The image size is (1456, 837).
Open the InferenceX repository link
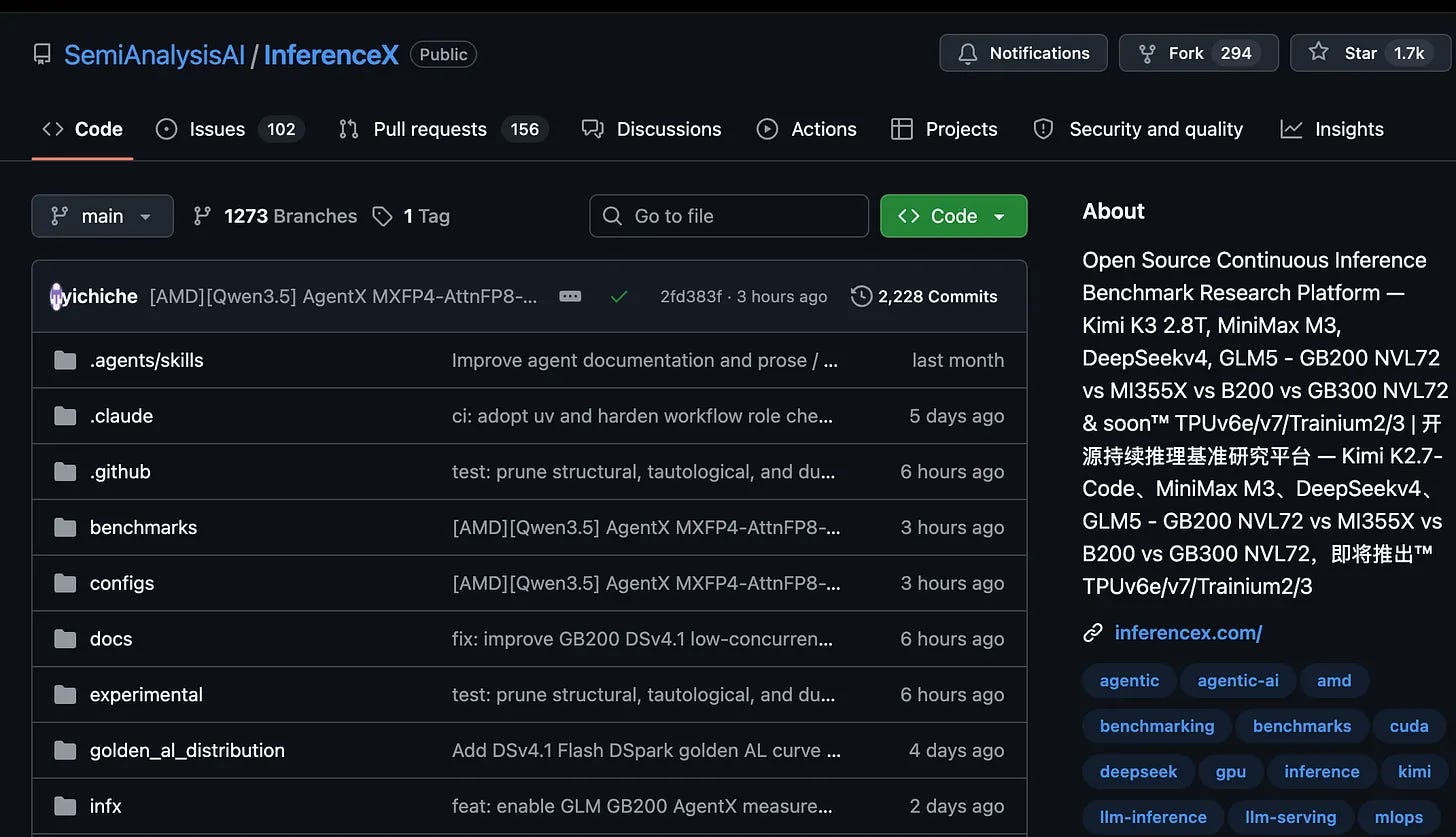click(331, 54)
